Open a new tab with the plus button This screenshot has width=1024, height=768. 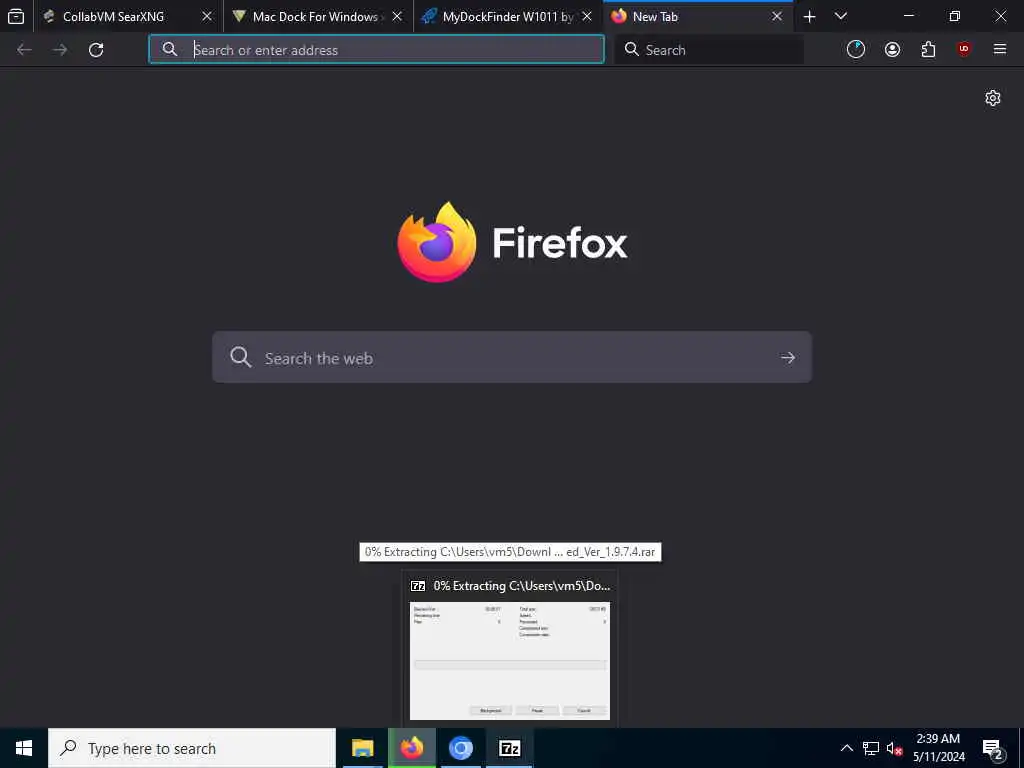809,16
